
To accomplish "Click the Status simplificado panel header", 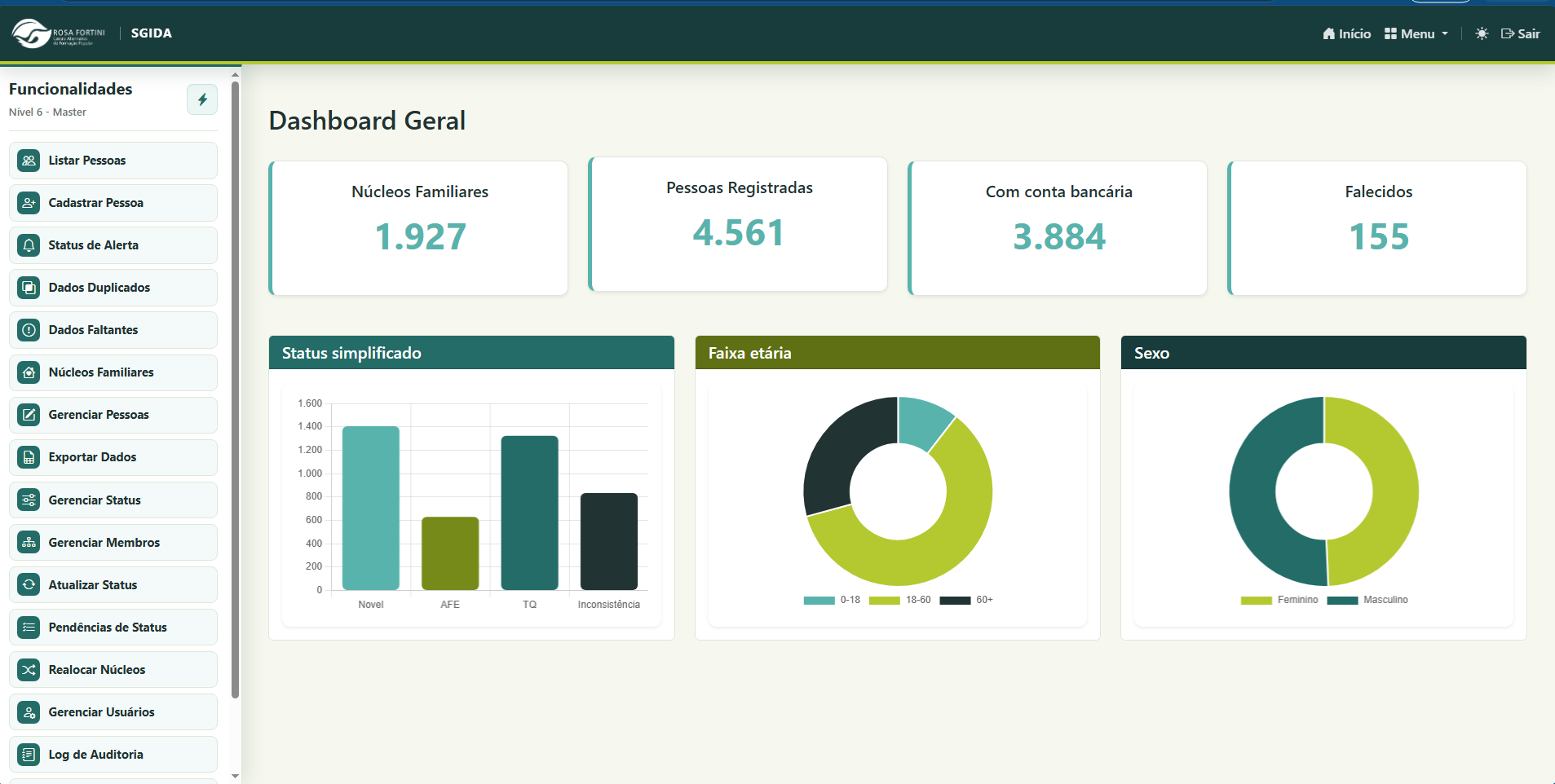I will pos(471,353).
